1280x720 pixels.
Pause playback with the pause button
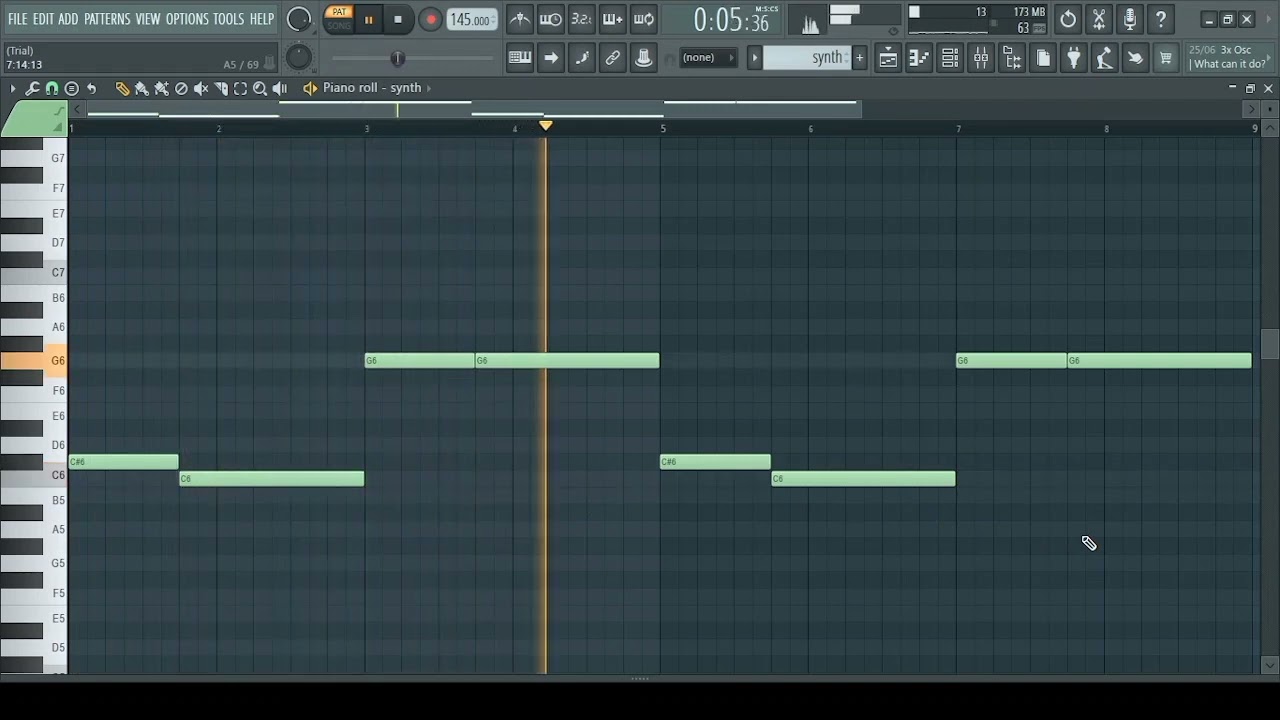[x=368, y=20]
